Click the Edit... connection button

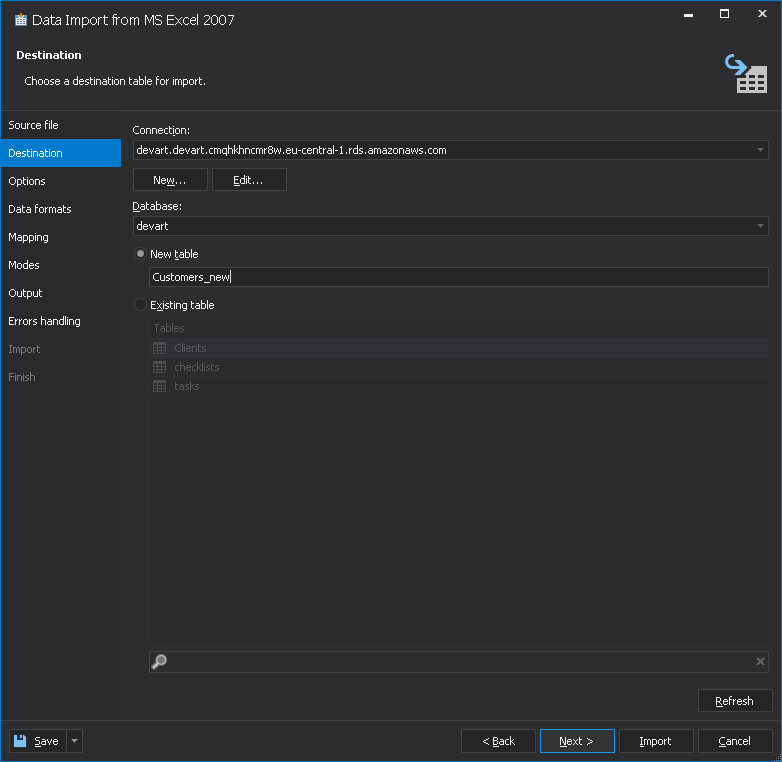pyautogui.click(x=249, y=180)
